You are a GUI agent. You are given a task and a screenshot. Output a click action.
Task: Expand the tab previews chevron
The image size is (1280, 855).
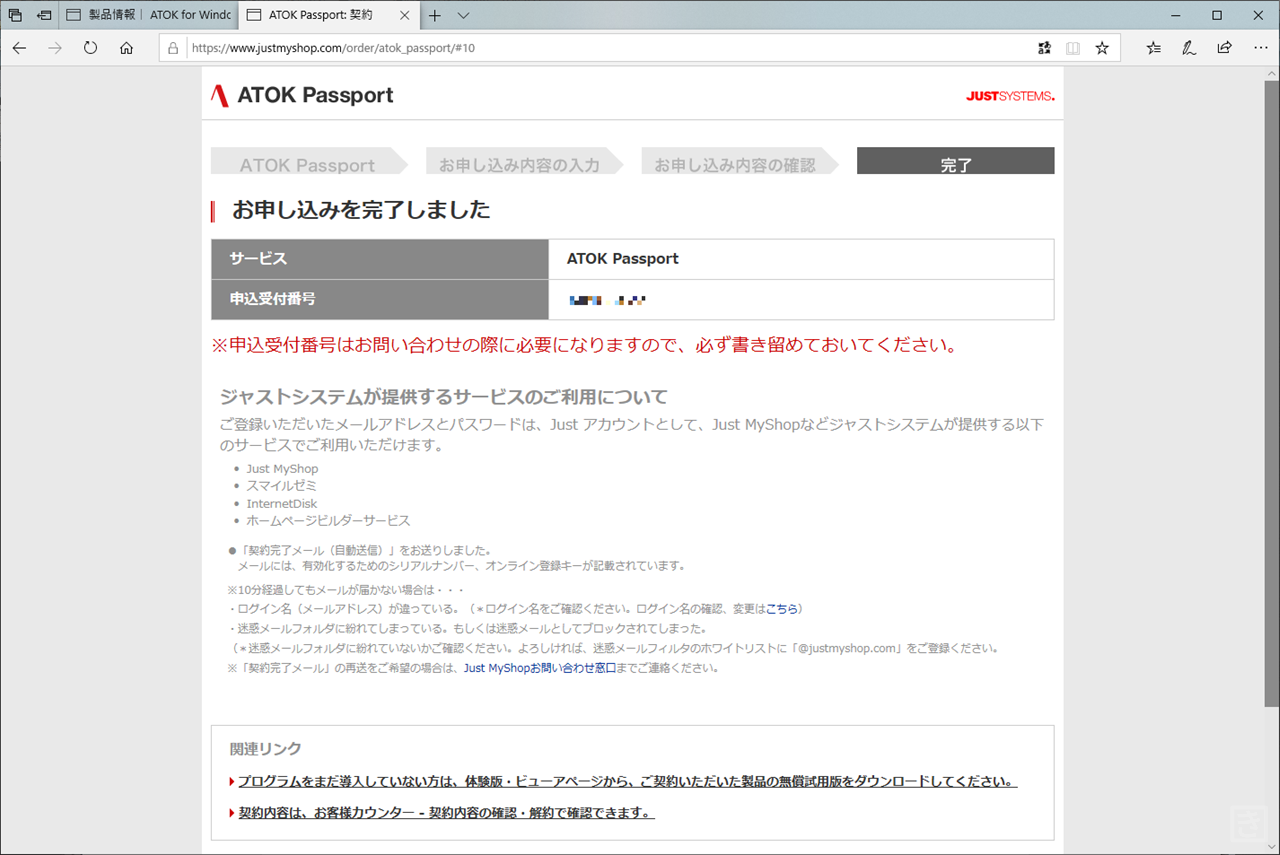[x=464, y=16]
